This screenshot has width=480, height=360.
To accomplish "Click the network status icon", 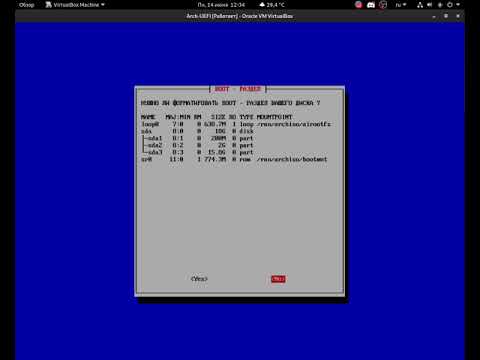I will click(420, 5).
